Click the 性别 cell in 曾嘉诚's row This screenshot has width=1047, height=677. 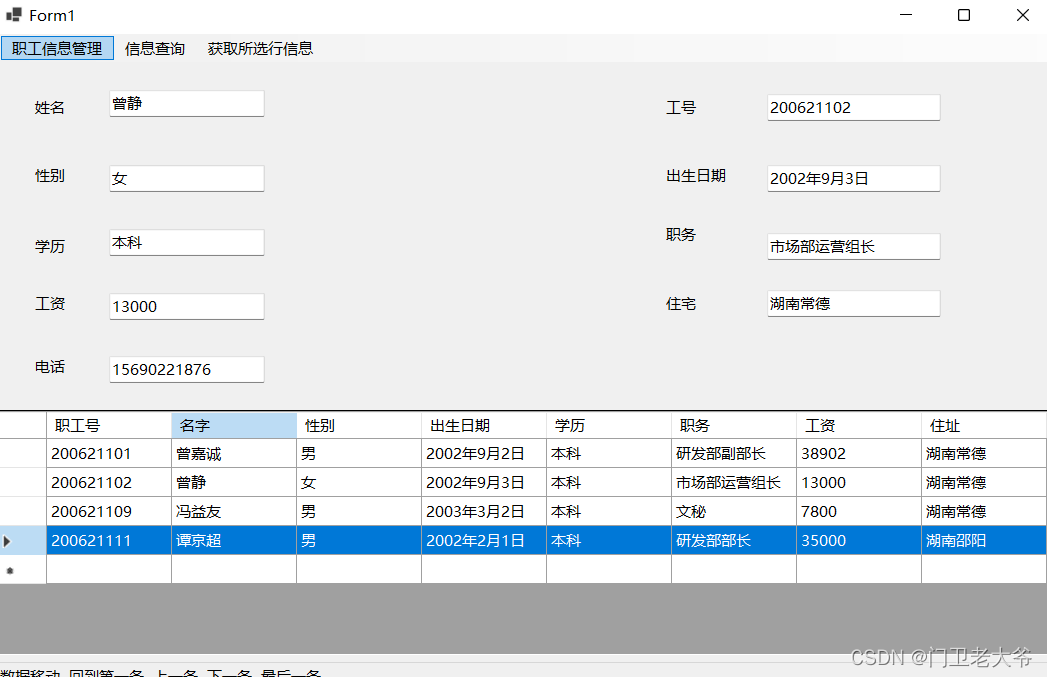pyautogui.click(x=359, y=453)
